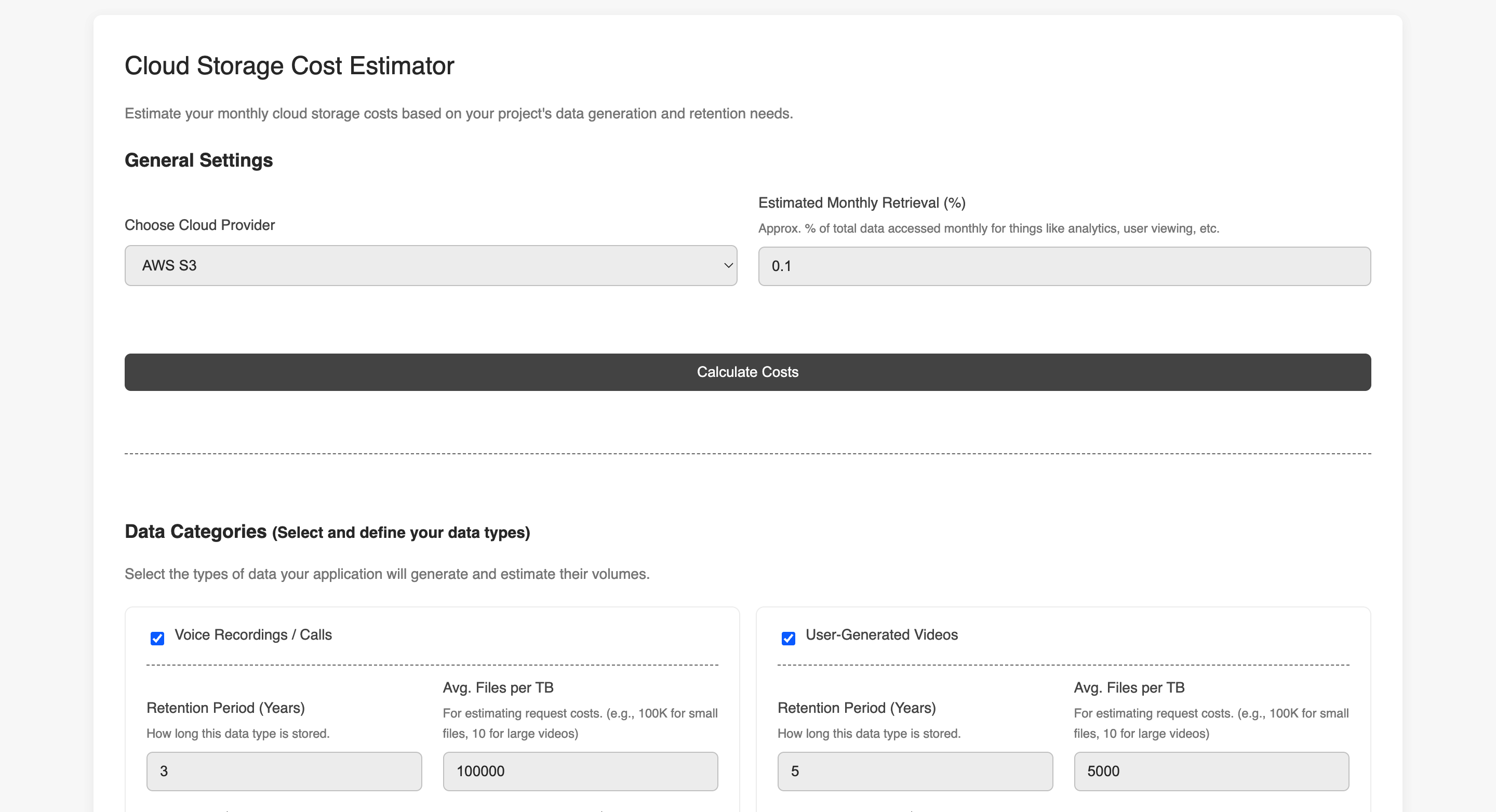Click the Data Categories section heading
The width and height of the screenshot is (1496, 812).
pyautogui.click(x=196, y=532)
